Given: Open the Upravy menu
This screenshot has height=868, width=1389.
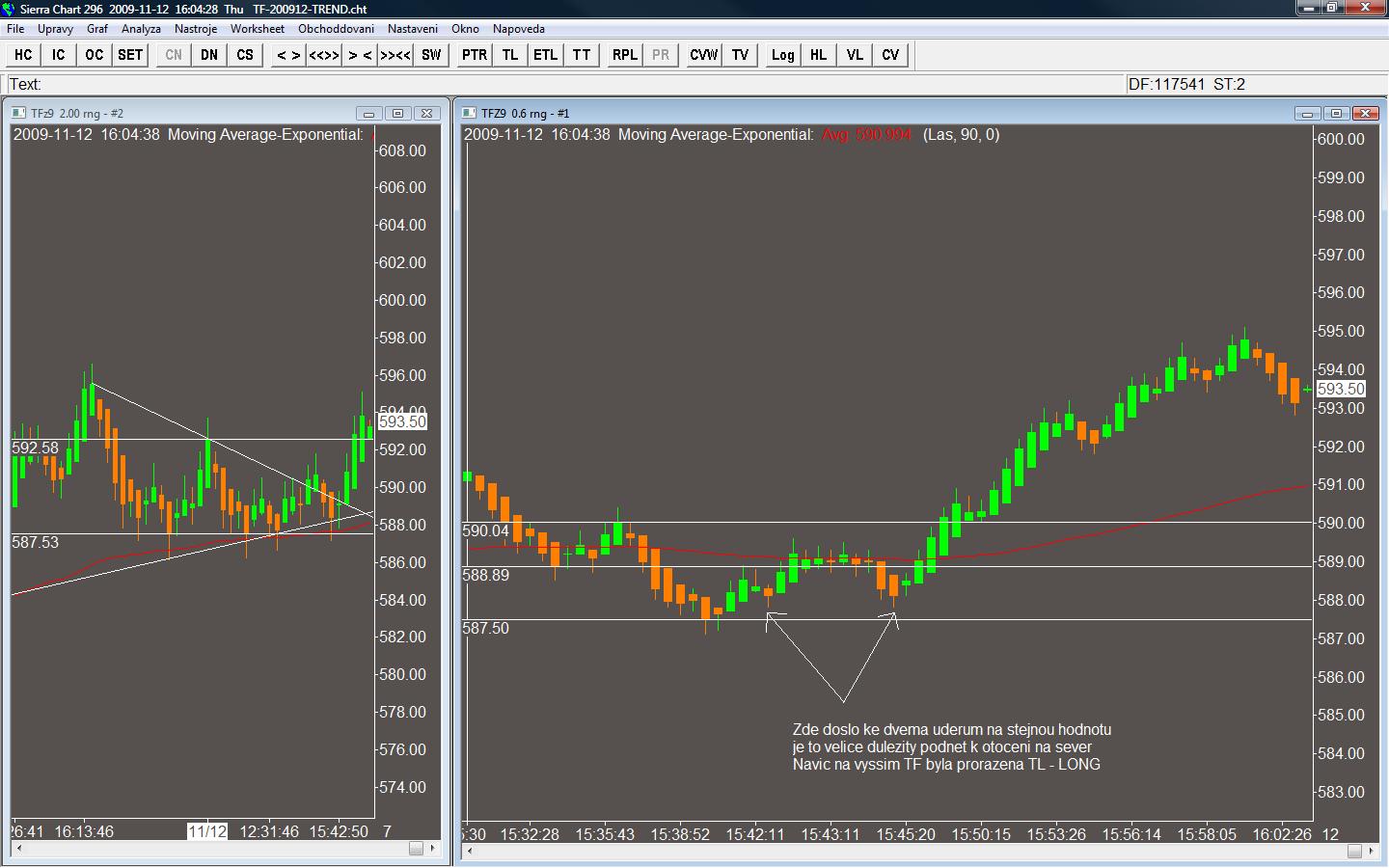Looking at the screenshot, I should pos(56,29).
